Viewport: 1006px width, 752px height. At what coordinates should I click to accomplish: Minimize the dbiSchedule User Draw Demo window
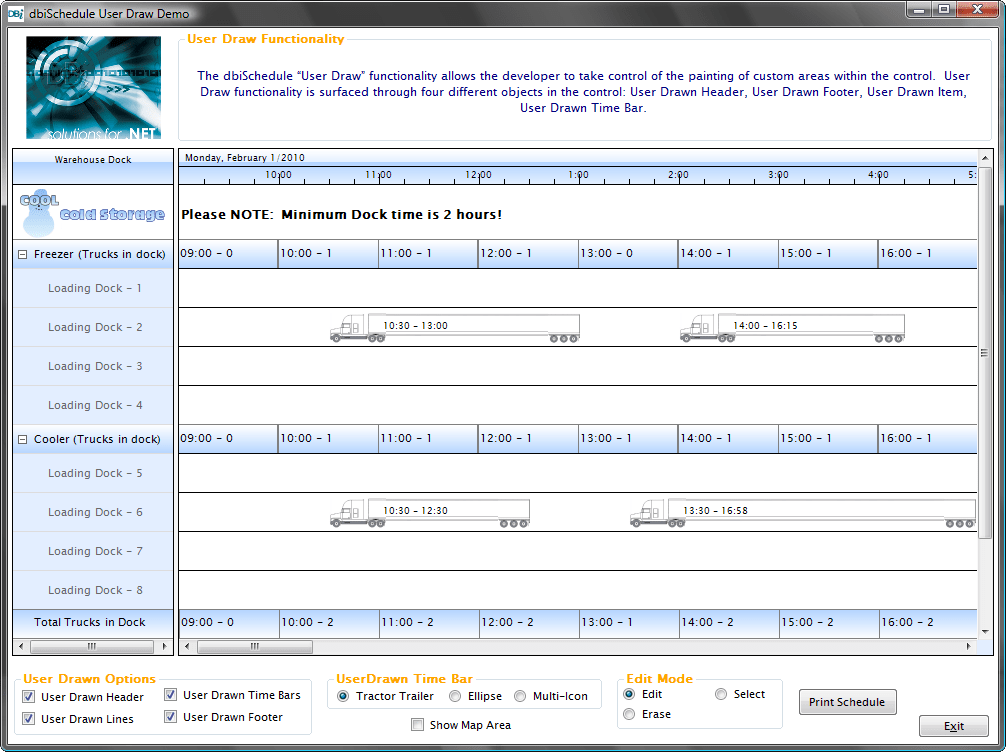pos(920,10)
